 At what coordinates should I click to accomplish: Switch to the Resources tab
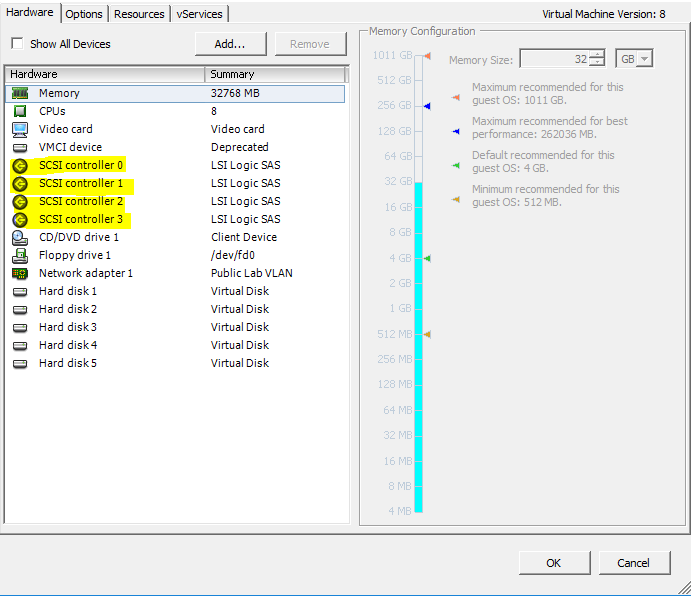139,14
